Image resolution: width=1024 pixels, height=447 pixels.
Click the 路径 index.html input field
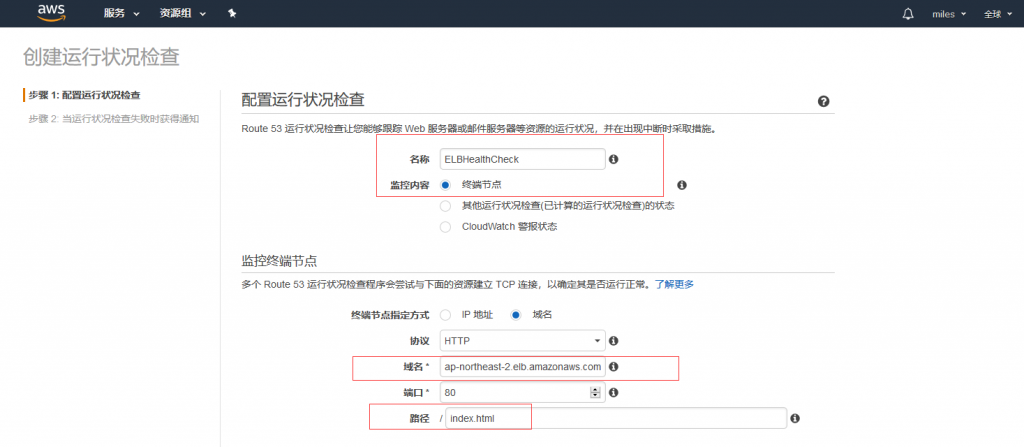tap(616, 418)
